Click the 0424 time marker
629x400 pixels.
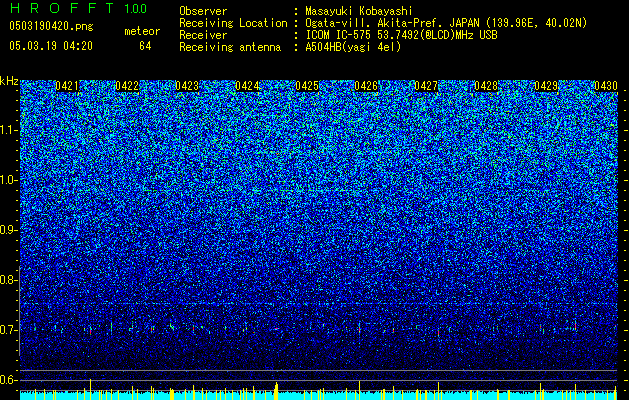[247, 86]
